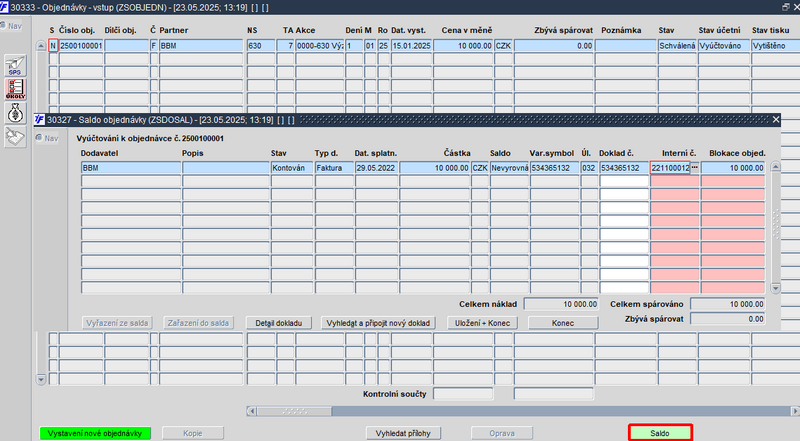
Task: Click the Částka field 10 000.00
Action: coord(434,167)
